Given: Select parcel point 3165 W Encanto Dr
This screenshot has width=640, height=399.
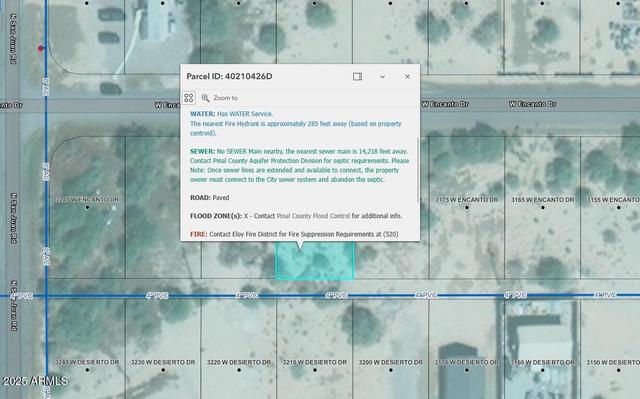Looking at the screenshot, I should pos(542,207).
